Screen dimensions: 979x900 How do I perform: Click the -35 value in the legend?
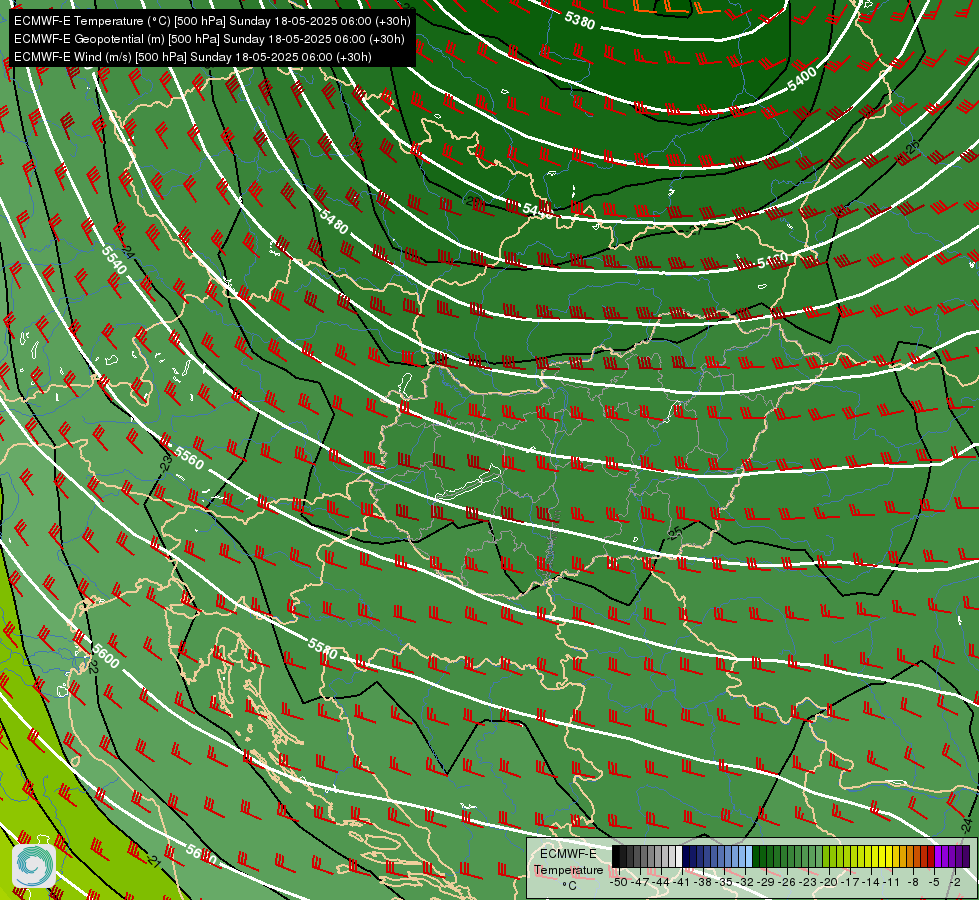724,883
